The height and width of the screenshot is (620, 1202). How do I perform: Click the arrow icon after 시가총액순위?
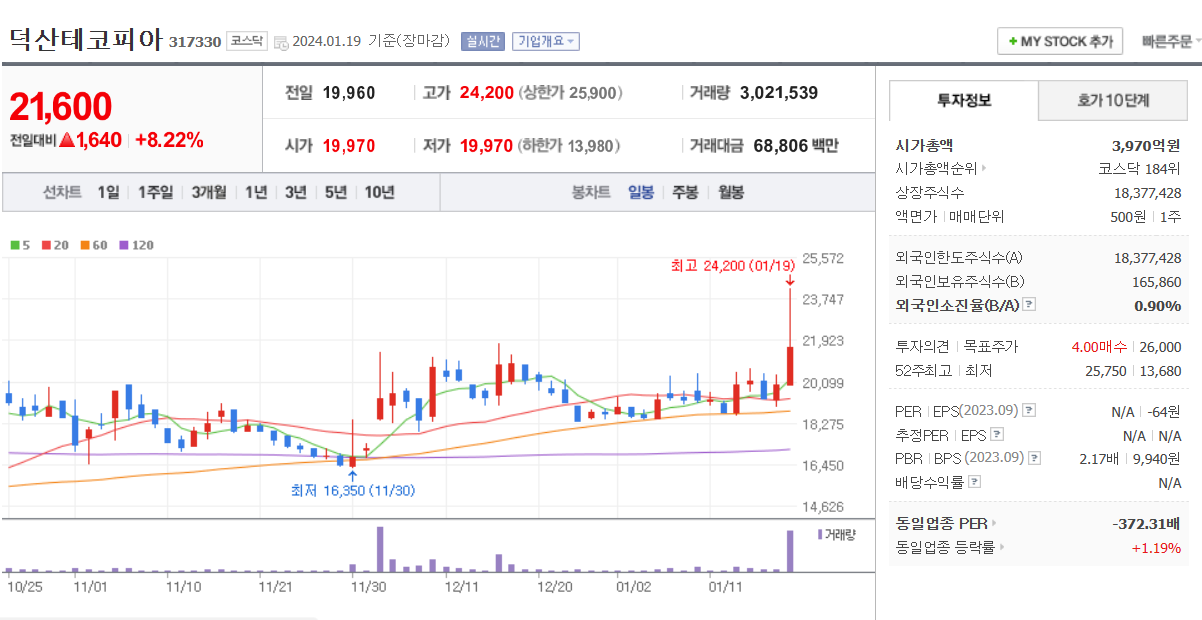(x=984, y=169)
